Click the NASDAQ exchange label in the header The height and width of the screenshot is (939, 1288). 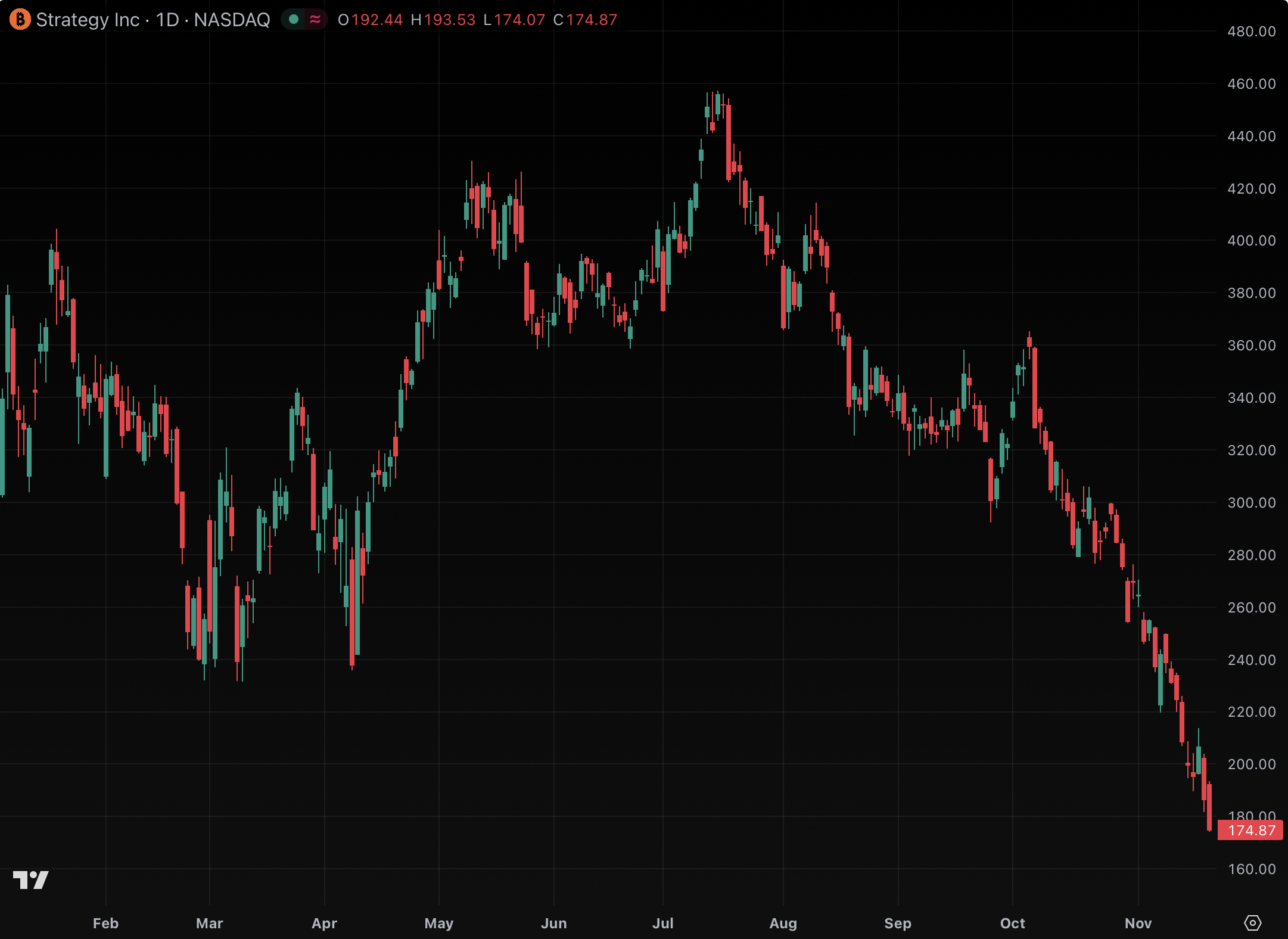(x=232, y=20)
